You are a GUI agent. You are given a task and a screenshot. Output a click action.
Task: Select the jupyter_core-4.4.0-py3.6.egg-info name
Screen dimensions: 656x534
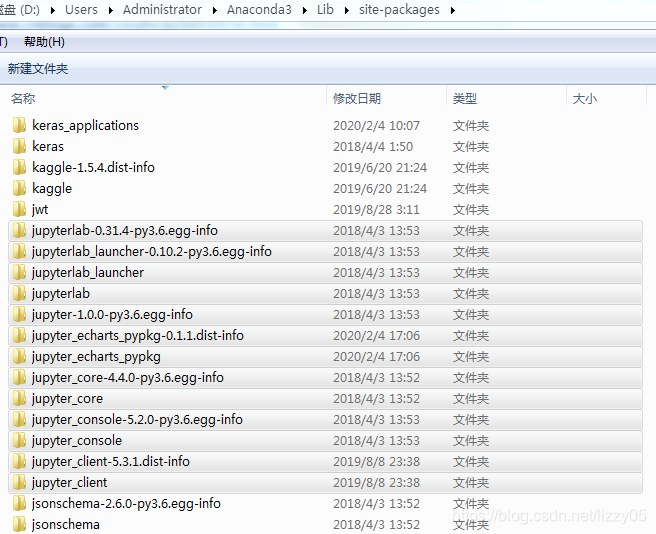(128, 377)
